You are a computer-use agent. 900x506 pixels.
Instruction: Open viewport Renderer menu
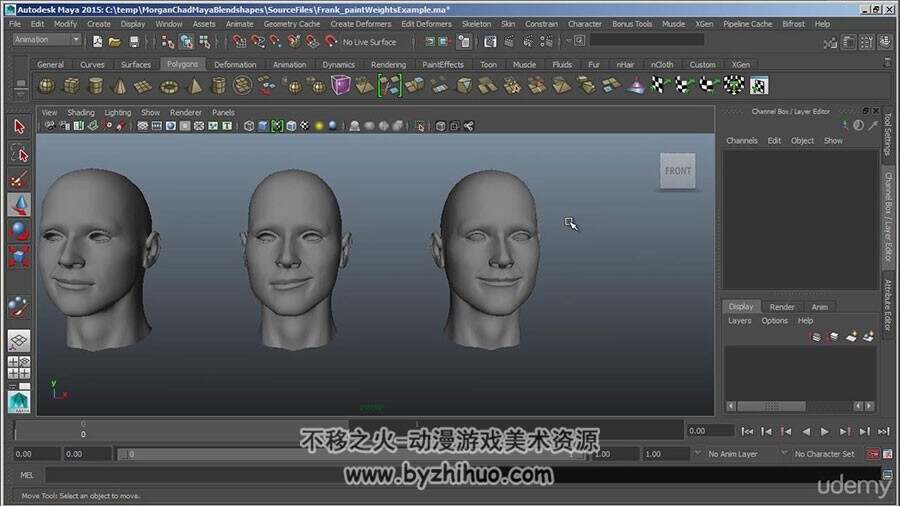click(x=186, y=112)
